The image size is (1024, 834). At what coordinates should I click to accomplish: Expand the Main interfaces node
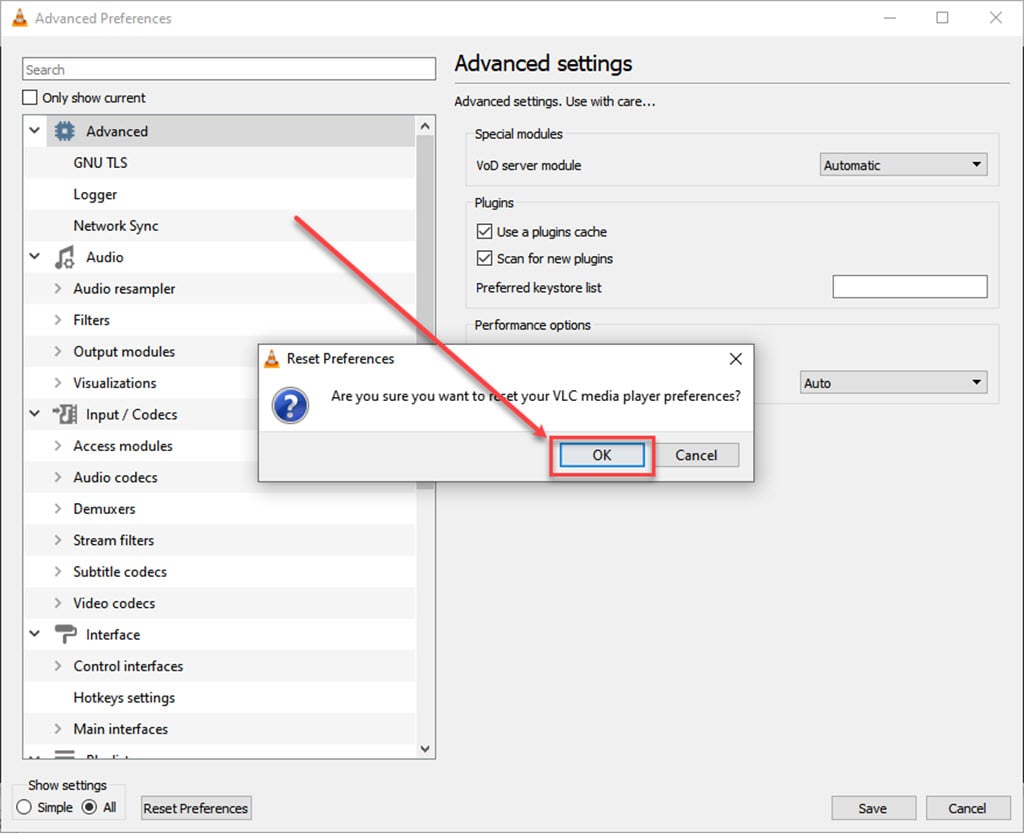click(58, 728)
